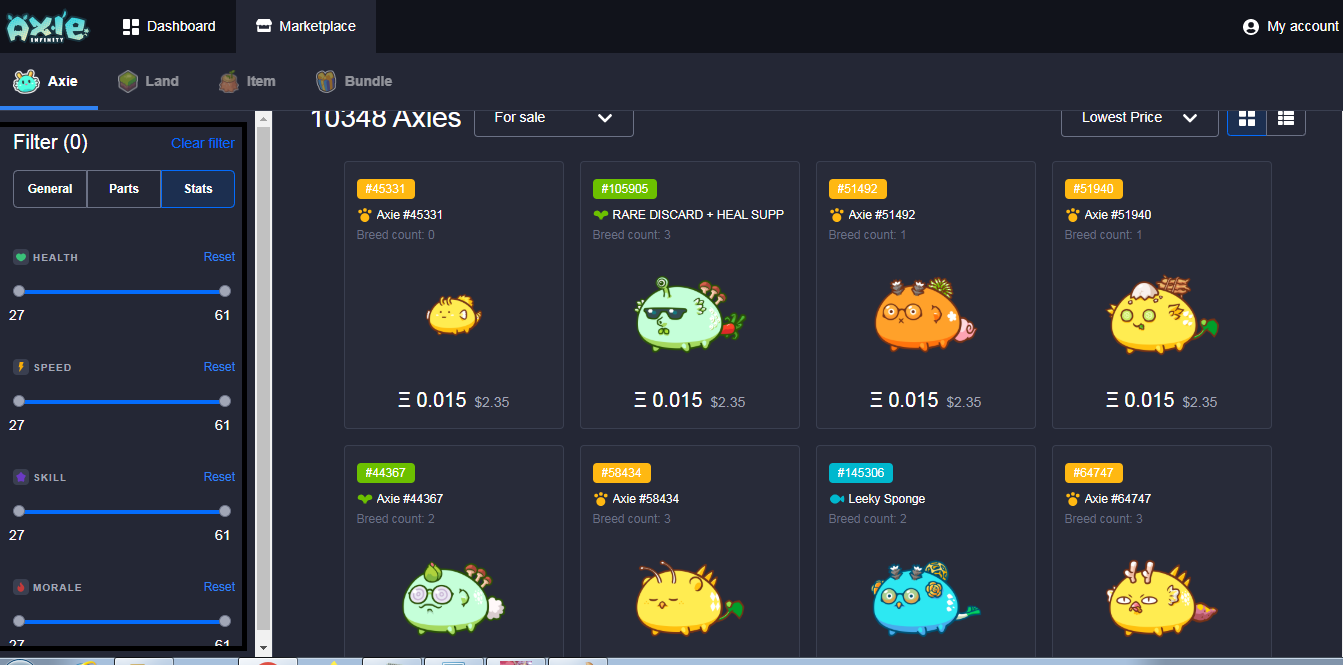
Task: Open Leeky Sponge axie image
Action: (x=925, y=597)
